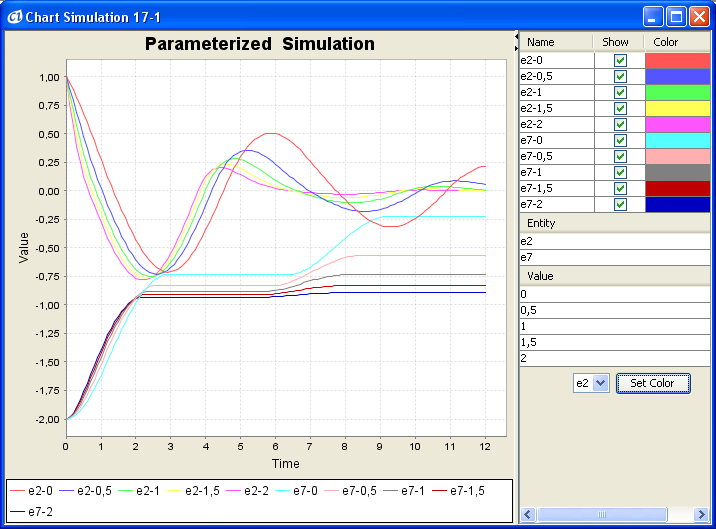Select the e7-1 name cell
Viewport: 716px width, 529px height.
tap(557, 172)
